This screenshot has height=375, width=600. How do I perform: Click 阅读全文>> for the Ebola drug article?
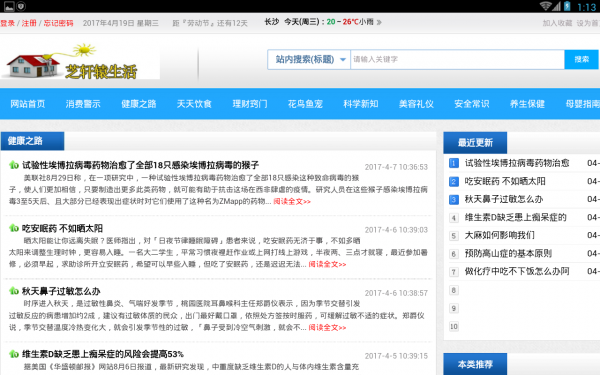point(292,201)
